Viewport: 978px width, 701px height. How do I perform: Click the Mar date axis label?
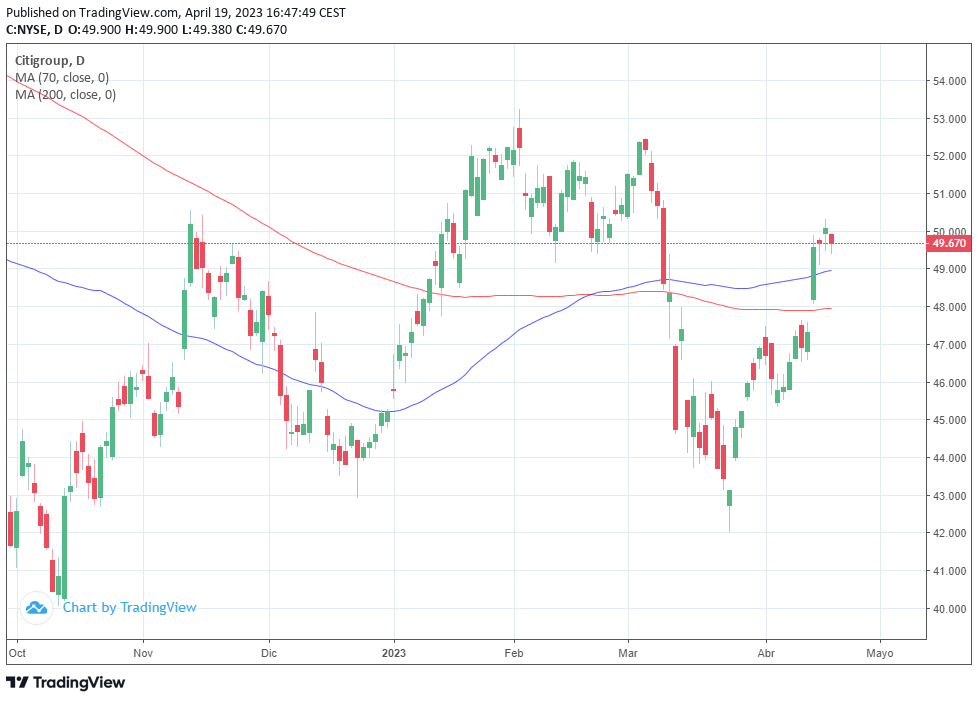[628, 653]
